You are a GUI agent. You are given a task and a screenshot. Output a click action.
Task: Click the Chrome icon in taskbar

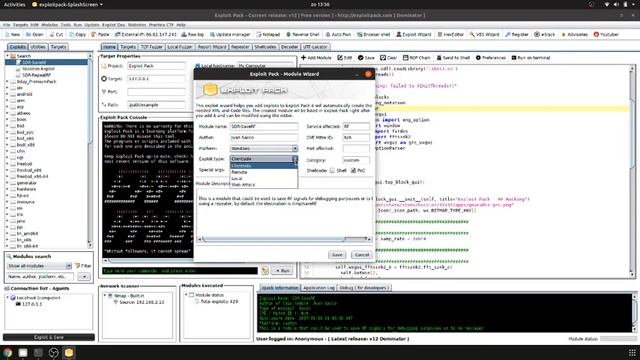pyautogui.click(x=7, y=353)
